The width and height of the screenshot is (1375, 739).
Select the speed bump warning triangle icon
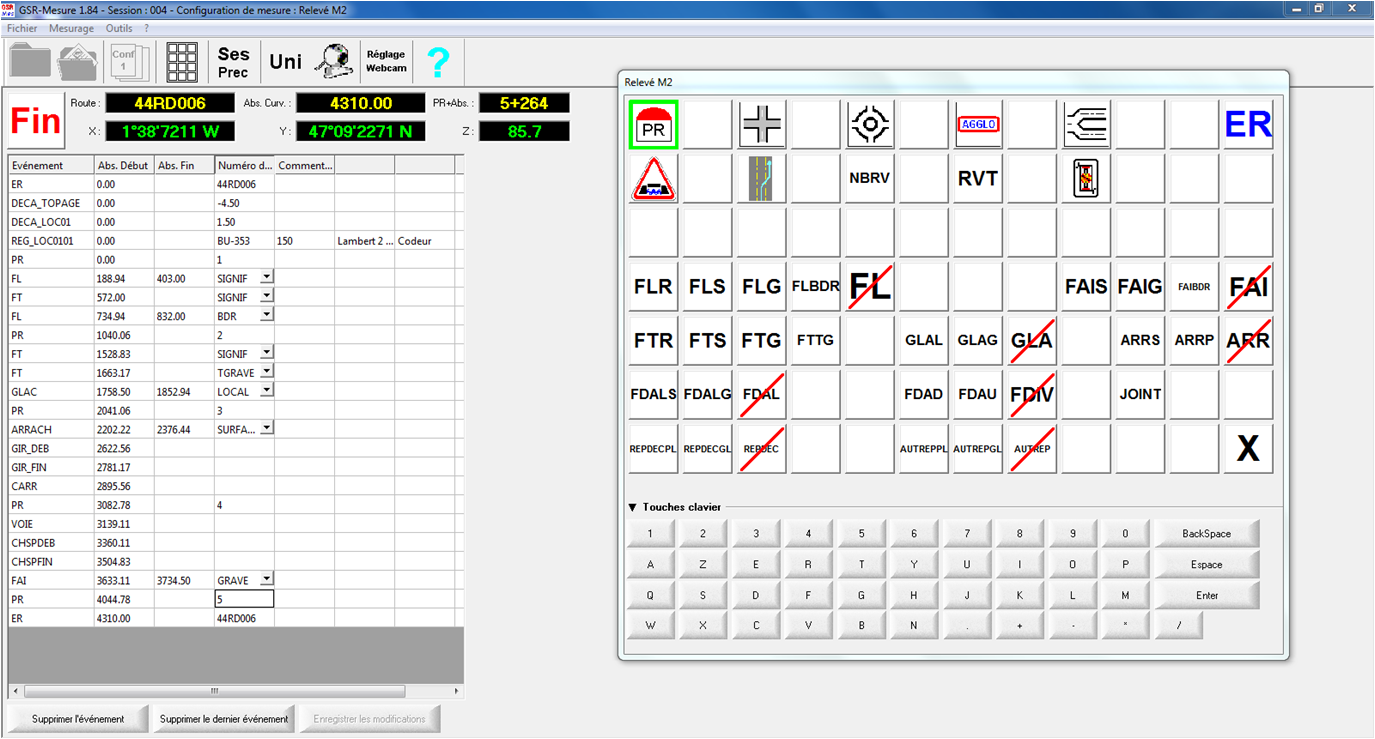point(653,179)
